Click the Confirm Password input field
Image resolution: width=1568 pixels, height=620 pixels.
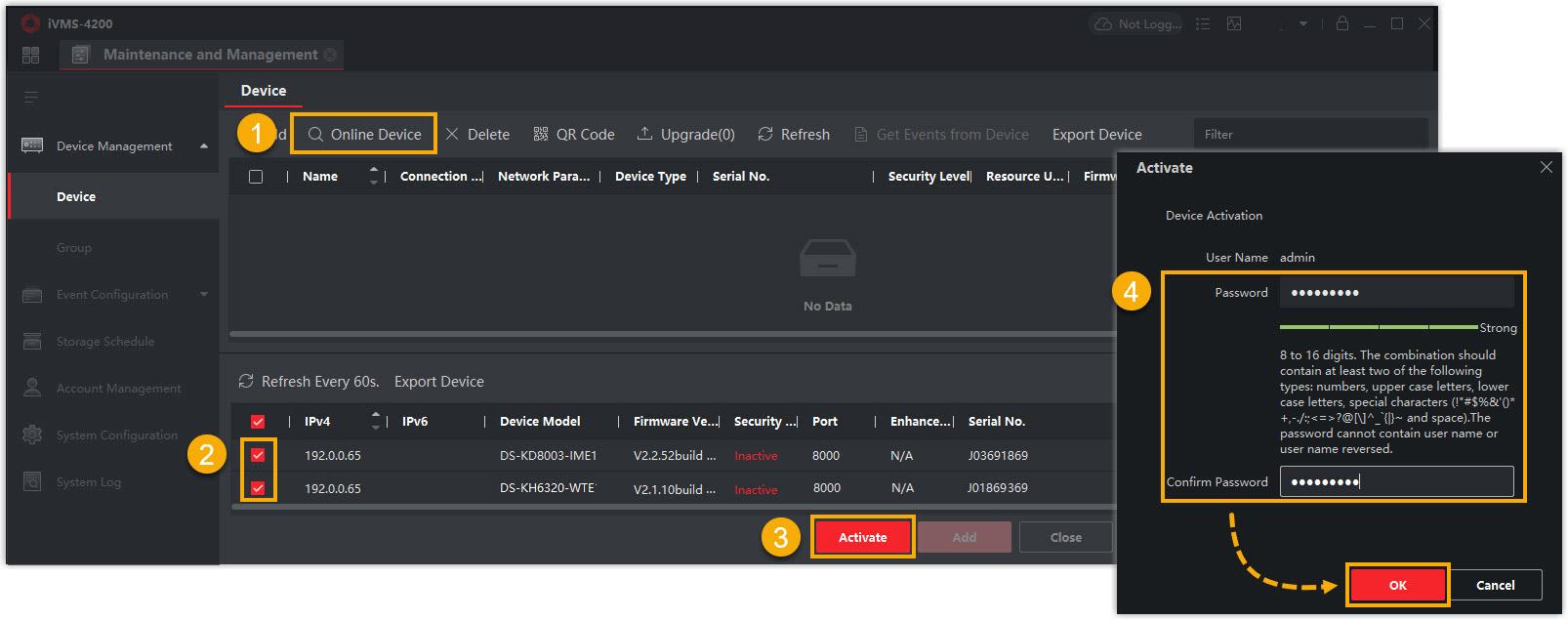(1396, 481)
